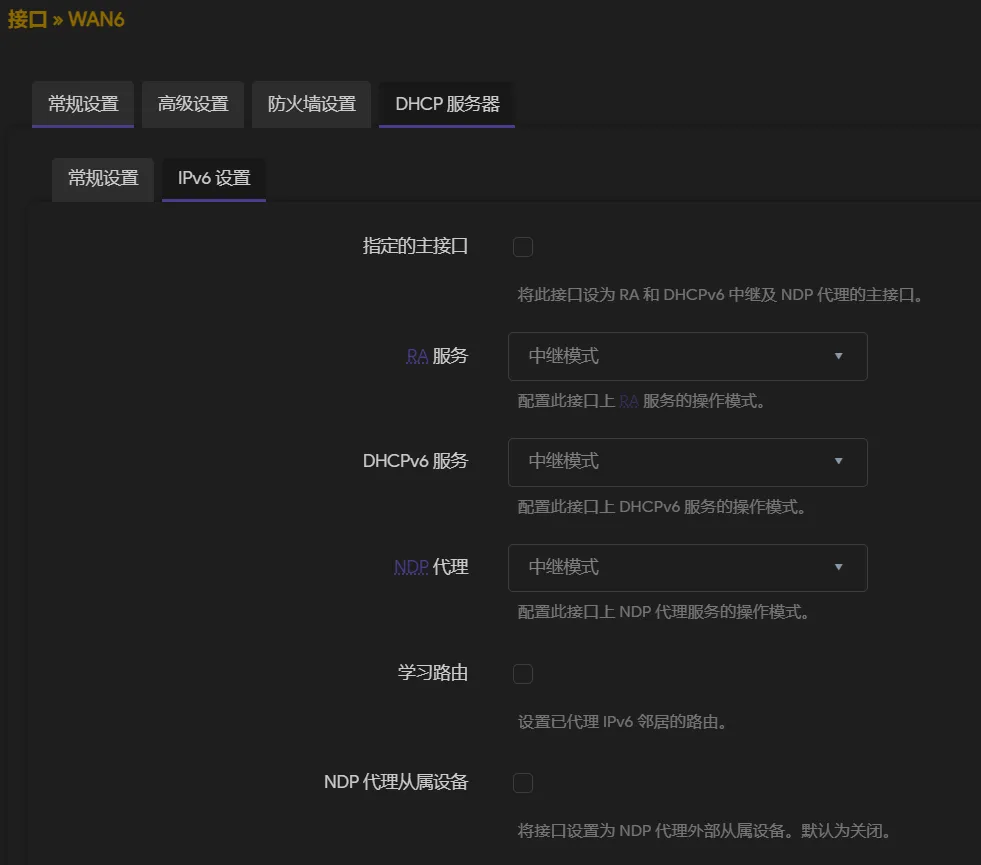Open the RA 服务 mode dropdown

click(x=687, y=356)
